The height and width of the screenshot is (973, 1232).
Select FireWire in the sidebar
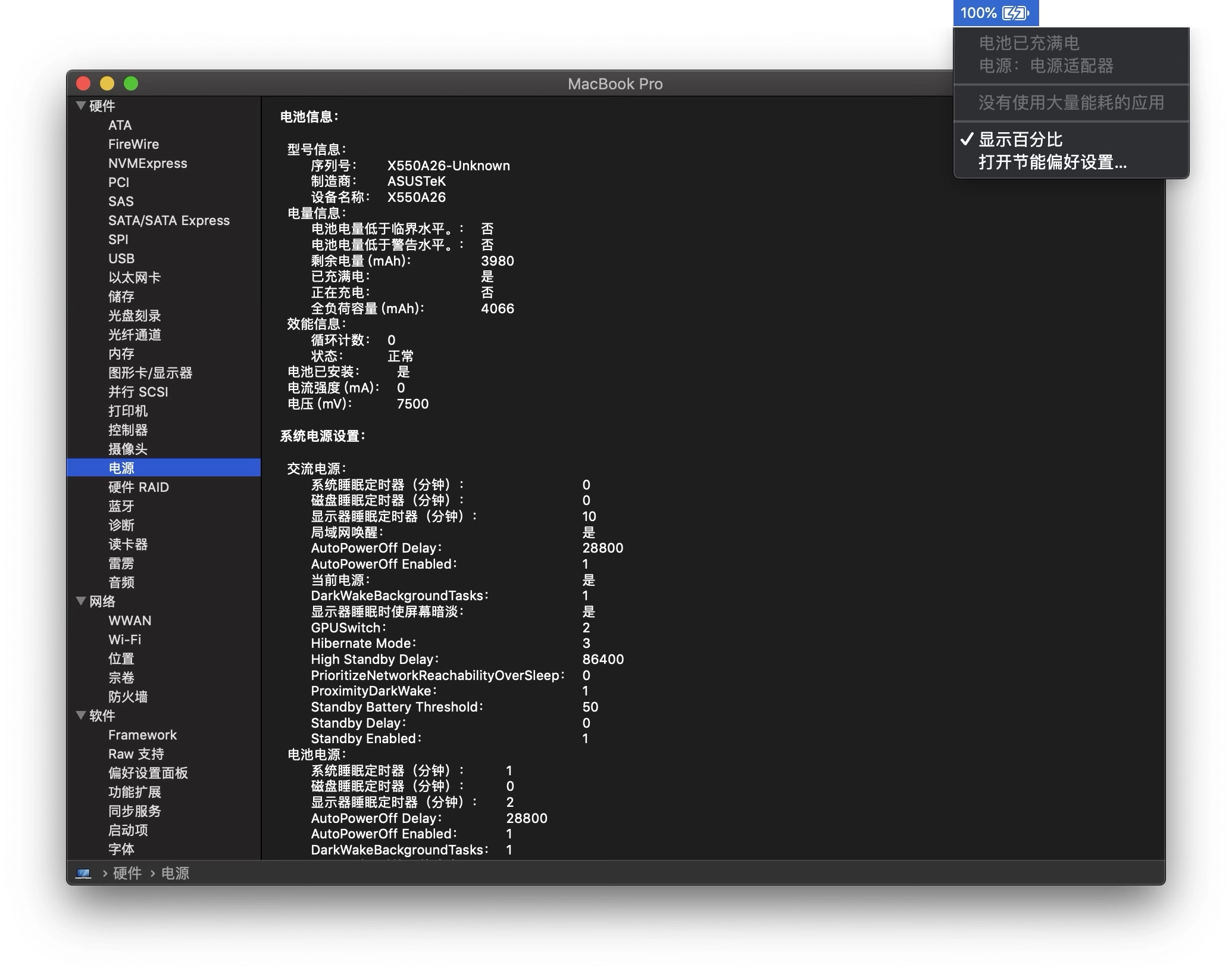point(133,144)
